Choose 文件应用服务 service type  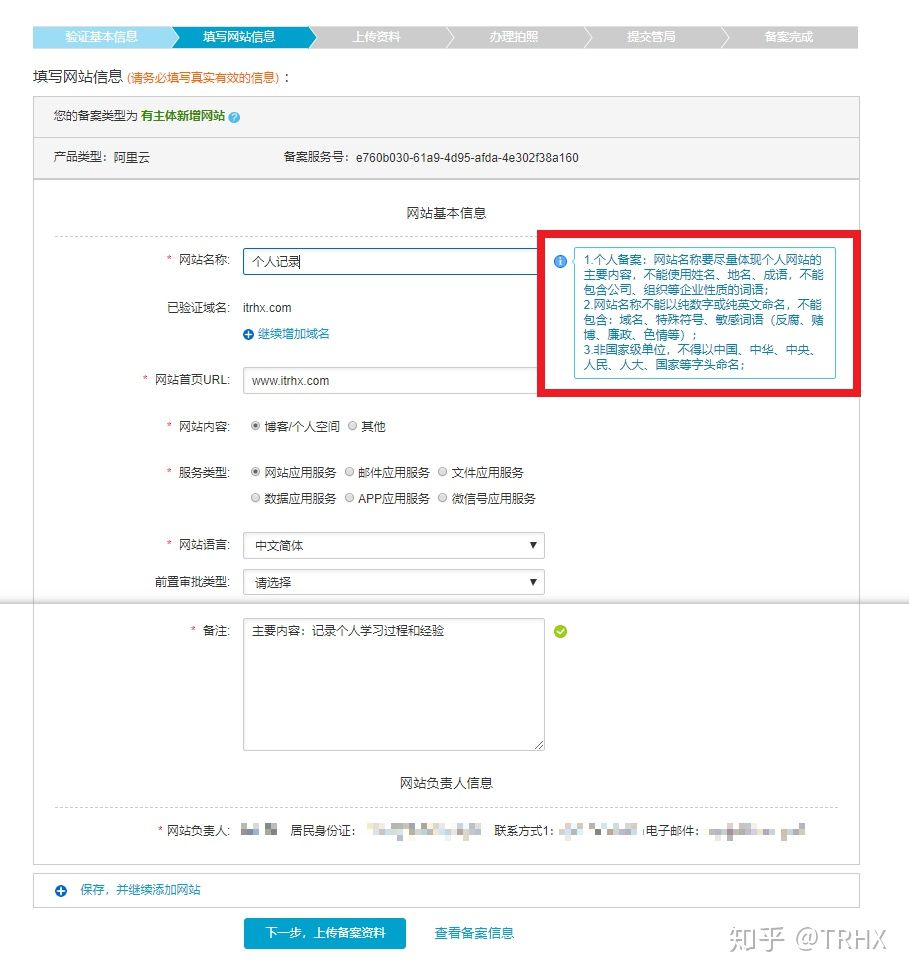pyautogui.click(x=443, y=472)
